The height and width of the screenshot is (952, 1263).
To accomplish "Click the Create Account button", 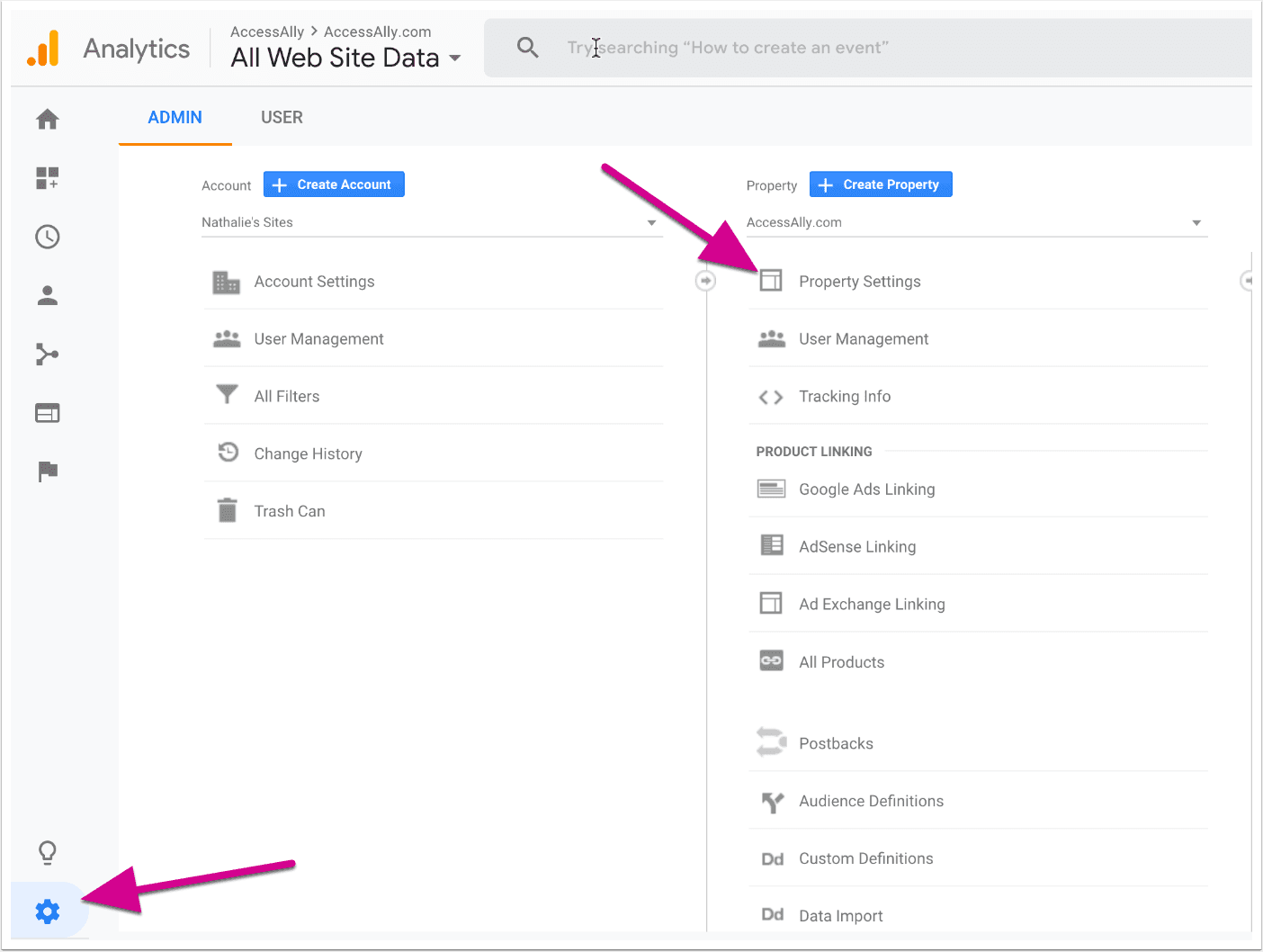I will [334, 184].
